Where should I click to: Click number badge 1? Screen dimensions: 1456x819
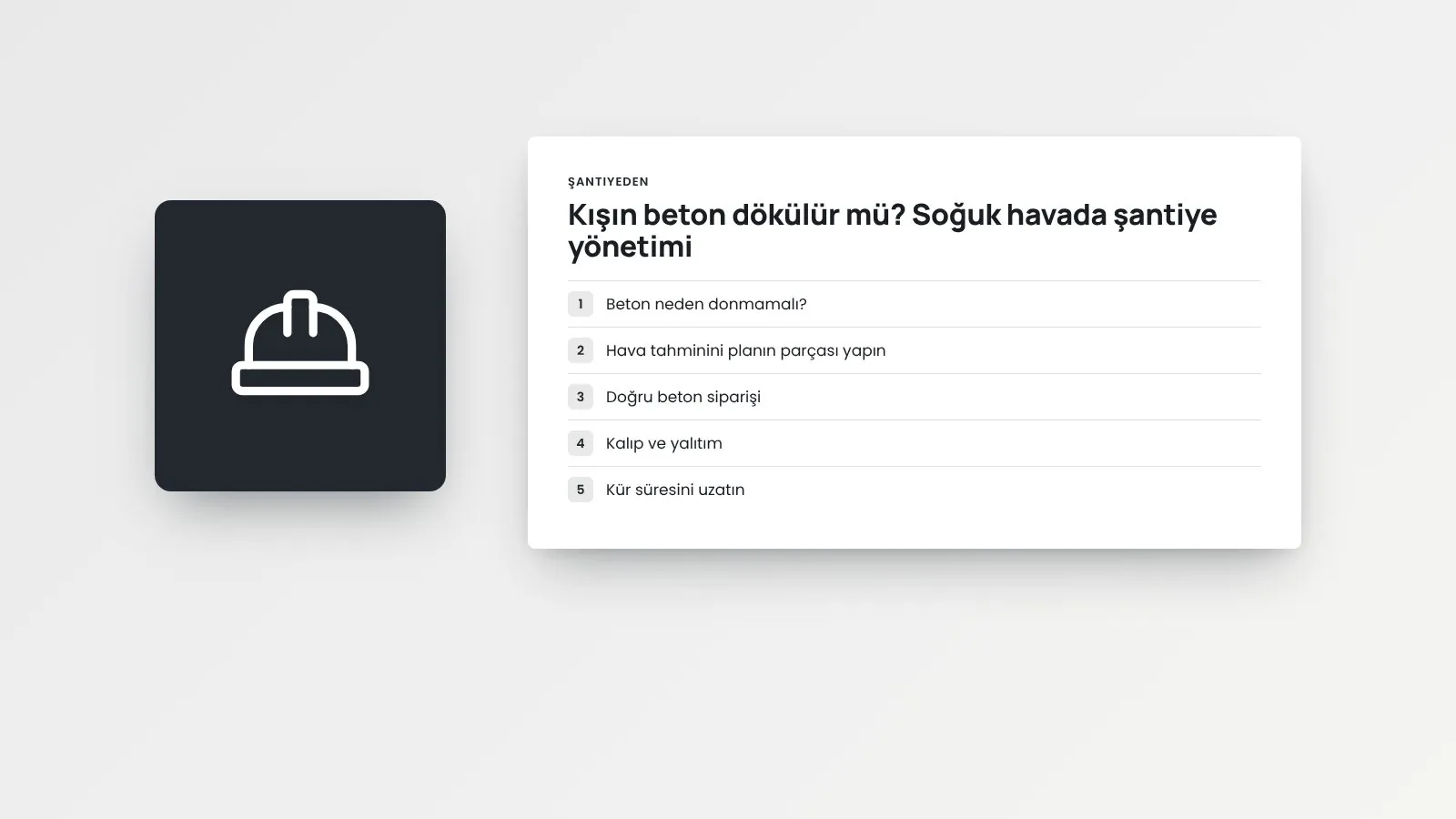(x=581, y=304)
